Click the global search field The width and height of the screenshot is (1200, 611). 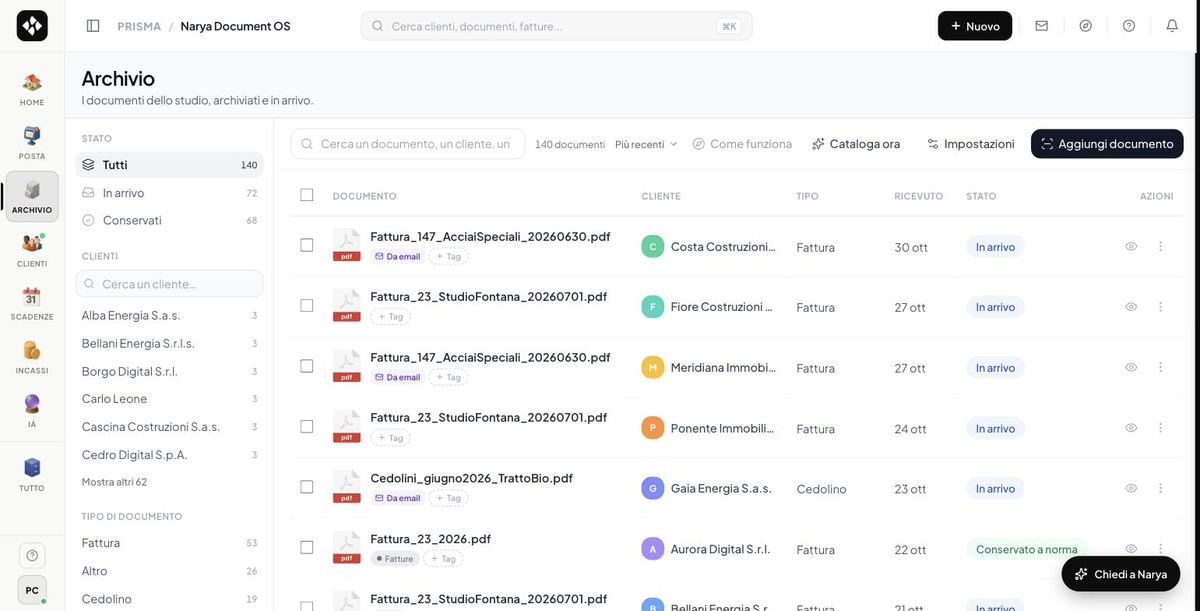[x=556, y=26]
